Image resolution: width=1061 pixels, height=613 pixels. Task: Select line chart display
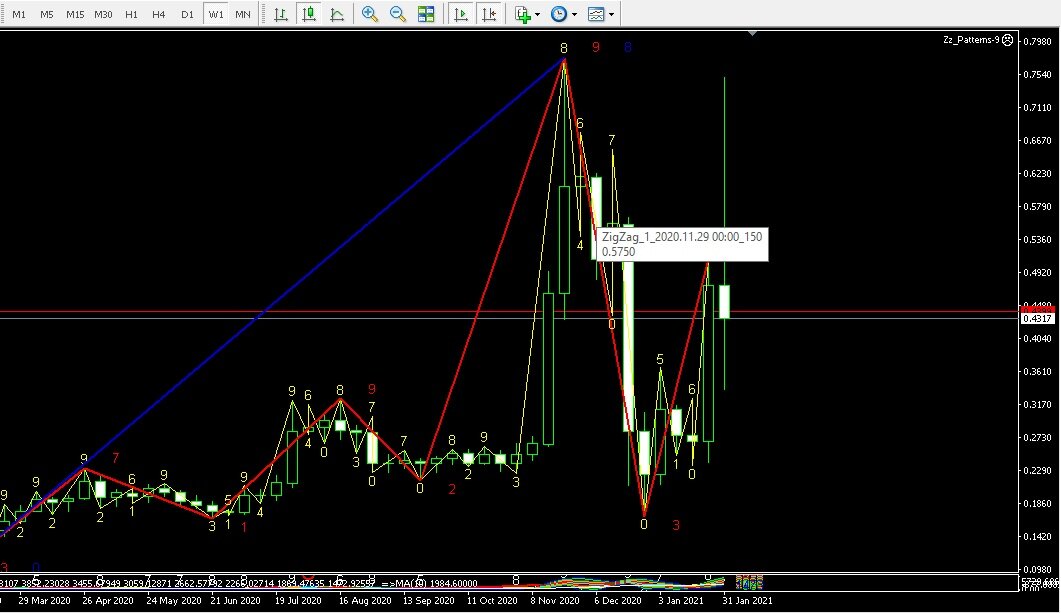pos(337,14)
